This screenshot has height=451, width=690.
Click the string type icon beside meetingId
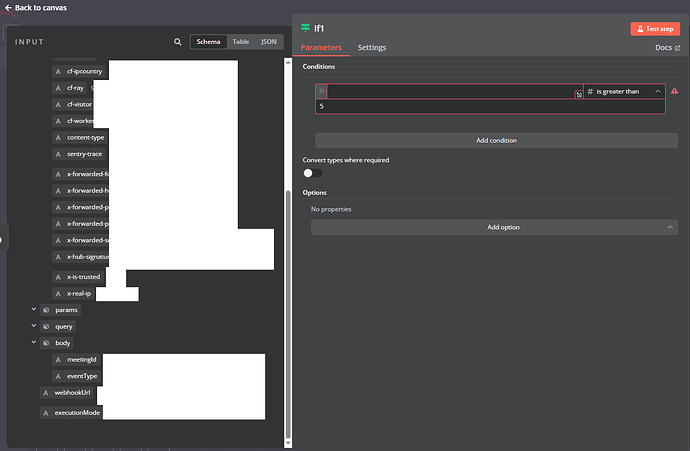click(x=58, y=360)
